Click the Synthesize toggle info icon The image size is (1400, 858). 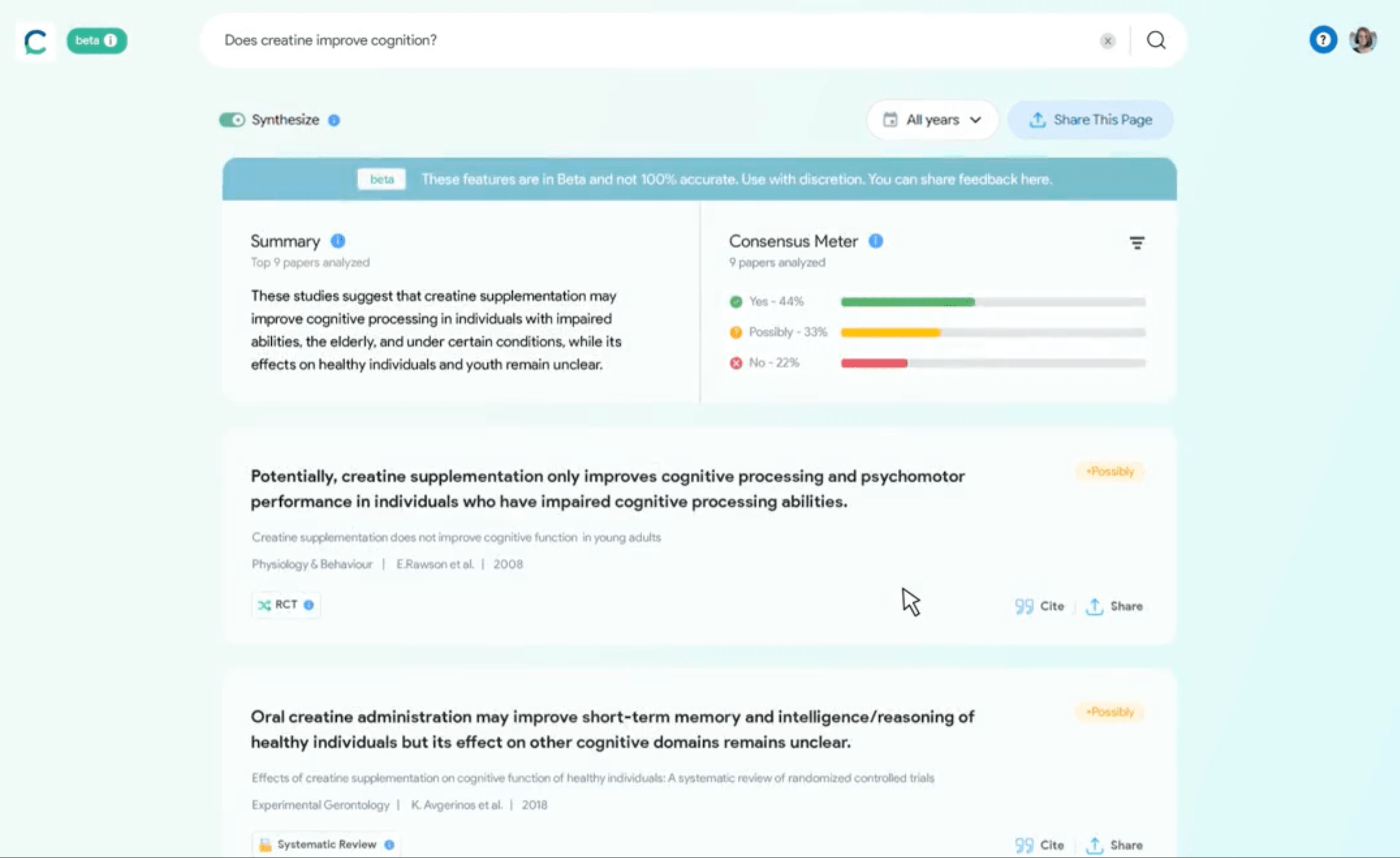[334, 120]
